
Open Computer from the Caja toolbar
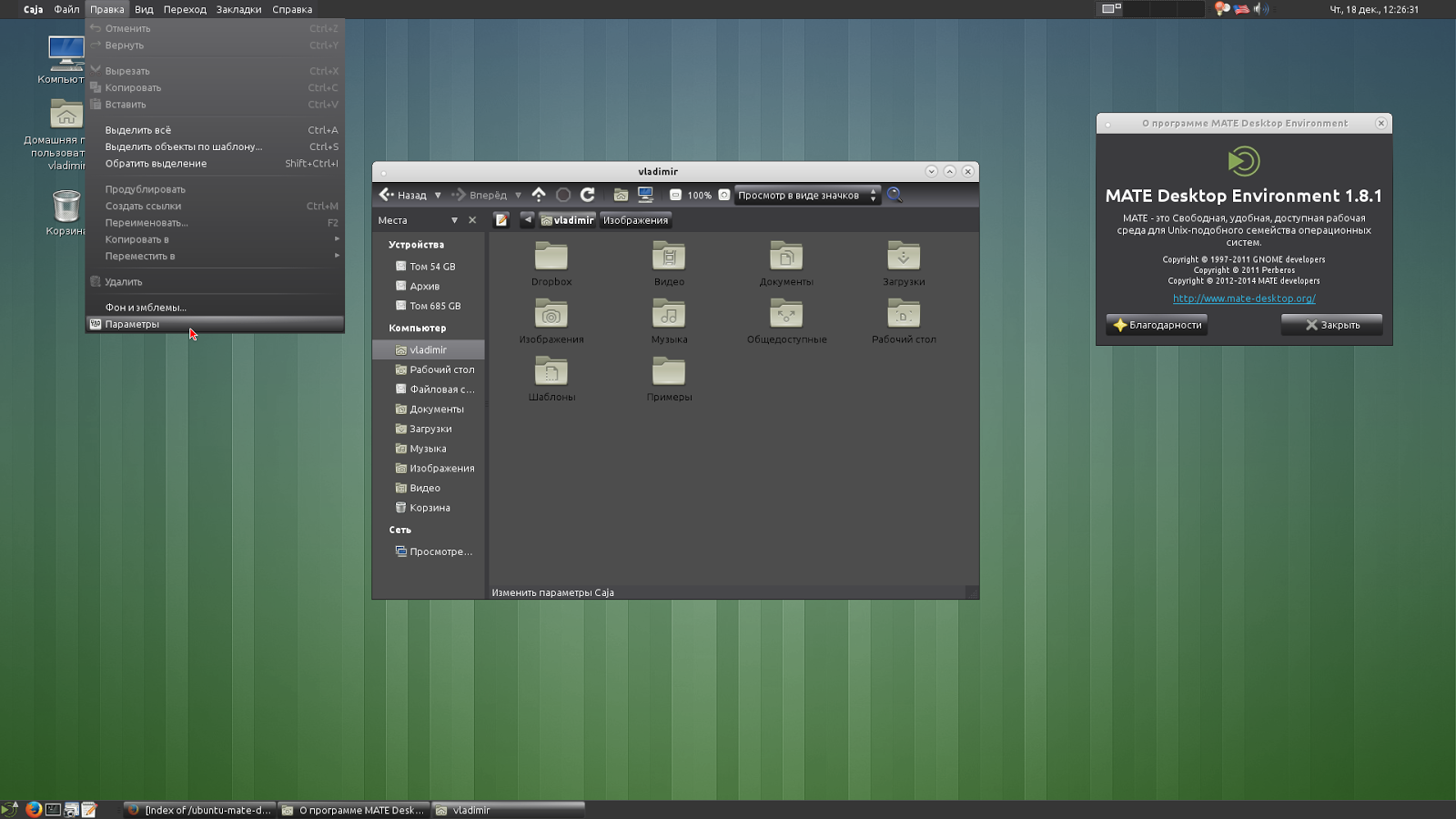[x=645, y=195]
